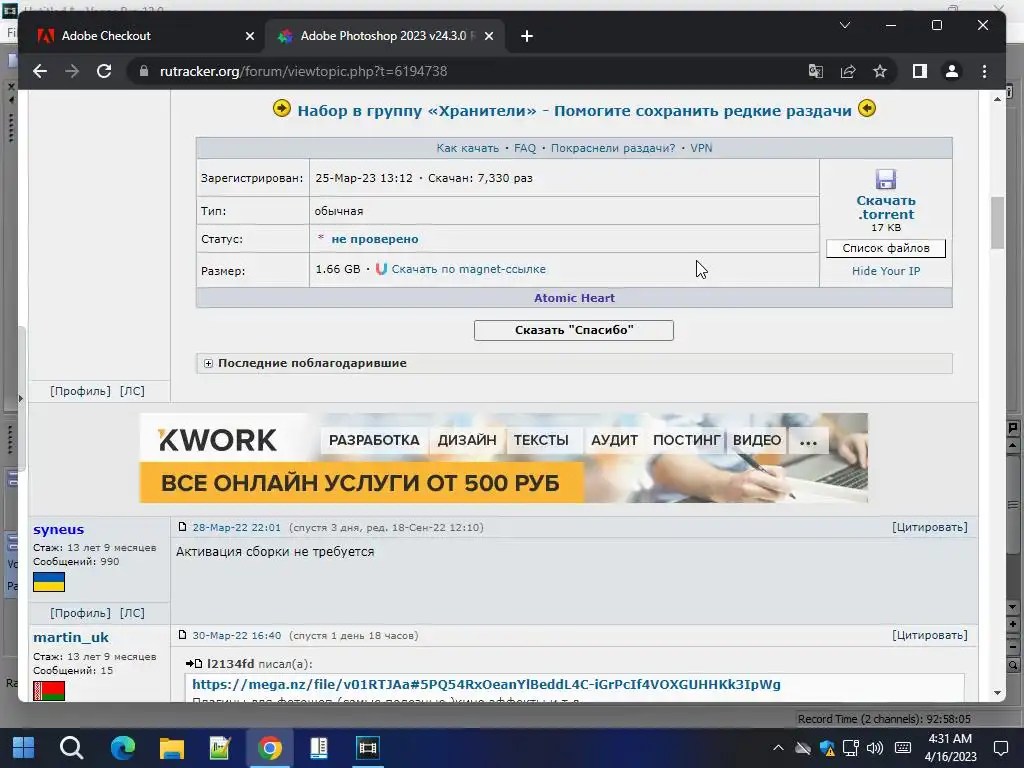Screen dimensions: 1024x768
Task: Open a new browser tab with plus button
Action: point(527,36)
